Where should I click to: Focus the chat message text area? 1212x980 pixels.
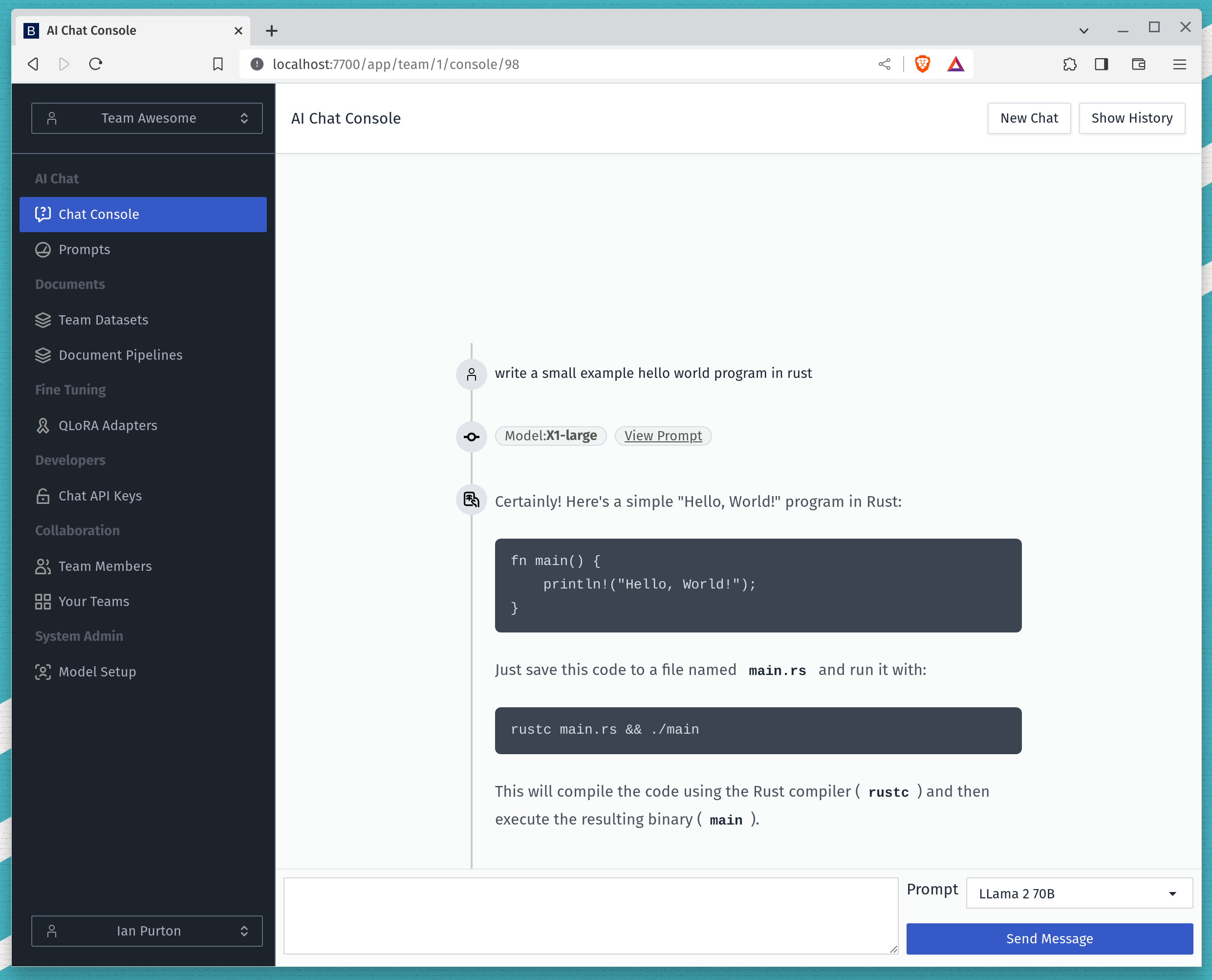click(x=590, y=915)
